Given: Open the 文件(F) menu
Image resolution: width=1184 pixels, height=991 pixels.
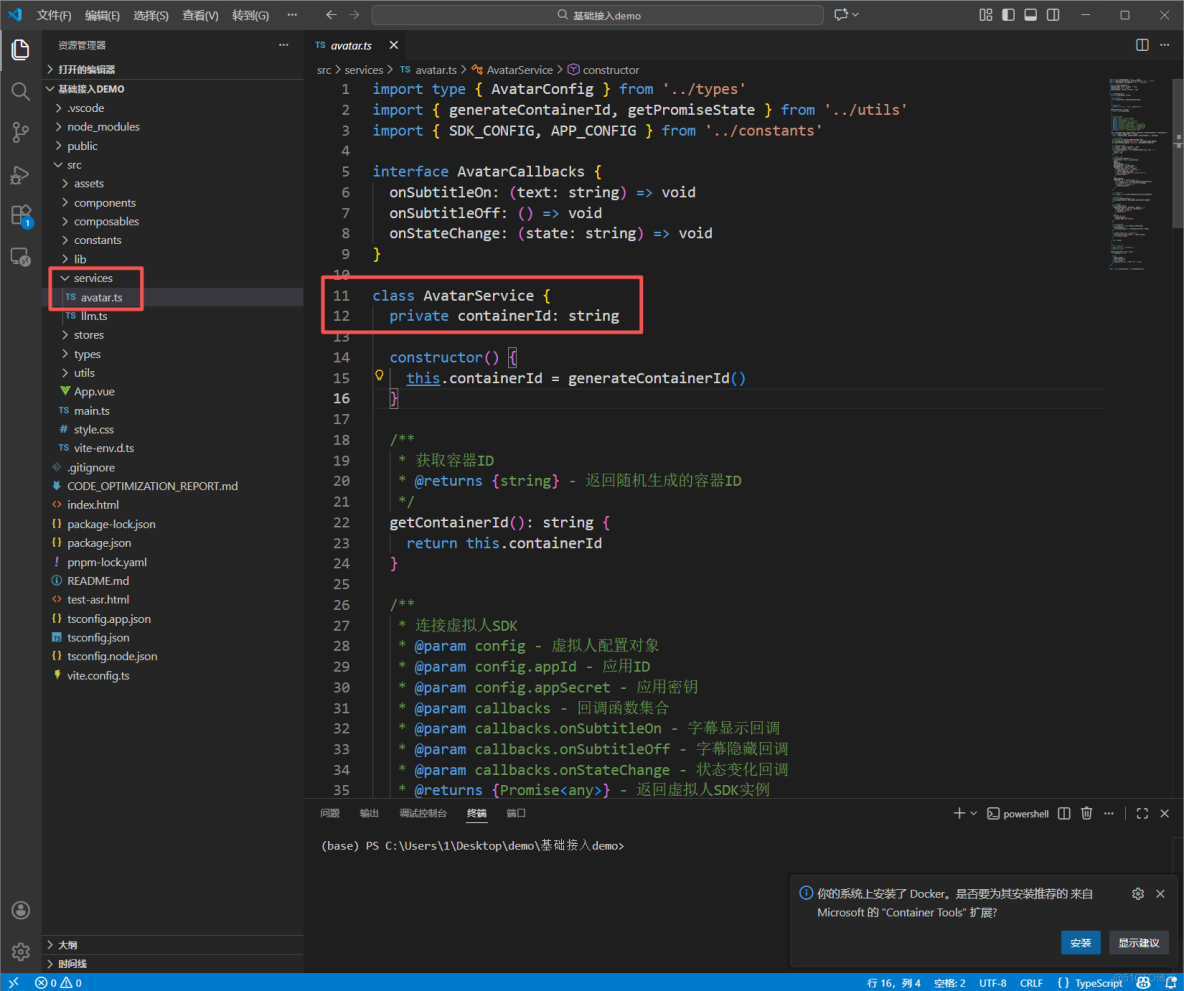Looking at the screenshot, I should coord(54,16).
